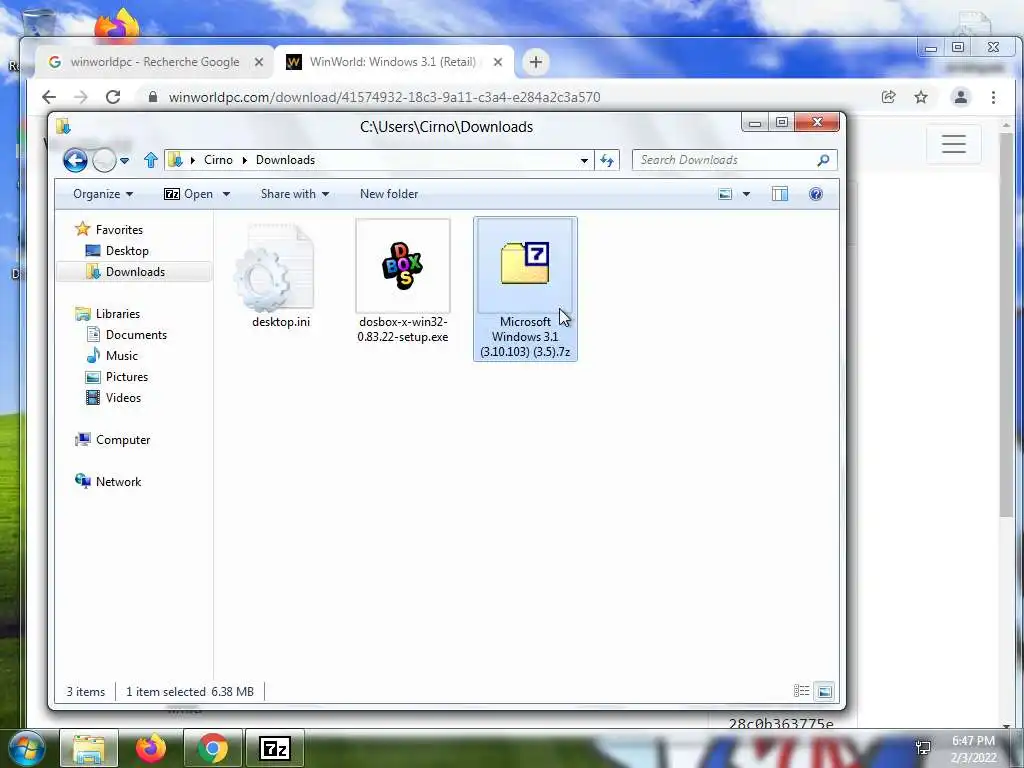This screenshot has height=768, width=1024.
Task: Click File Explorer taskbar icon
Action: coord(89,748)
